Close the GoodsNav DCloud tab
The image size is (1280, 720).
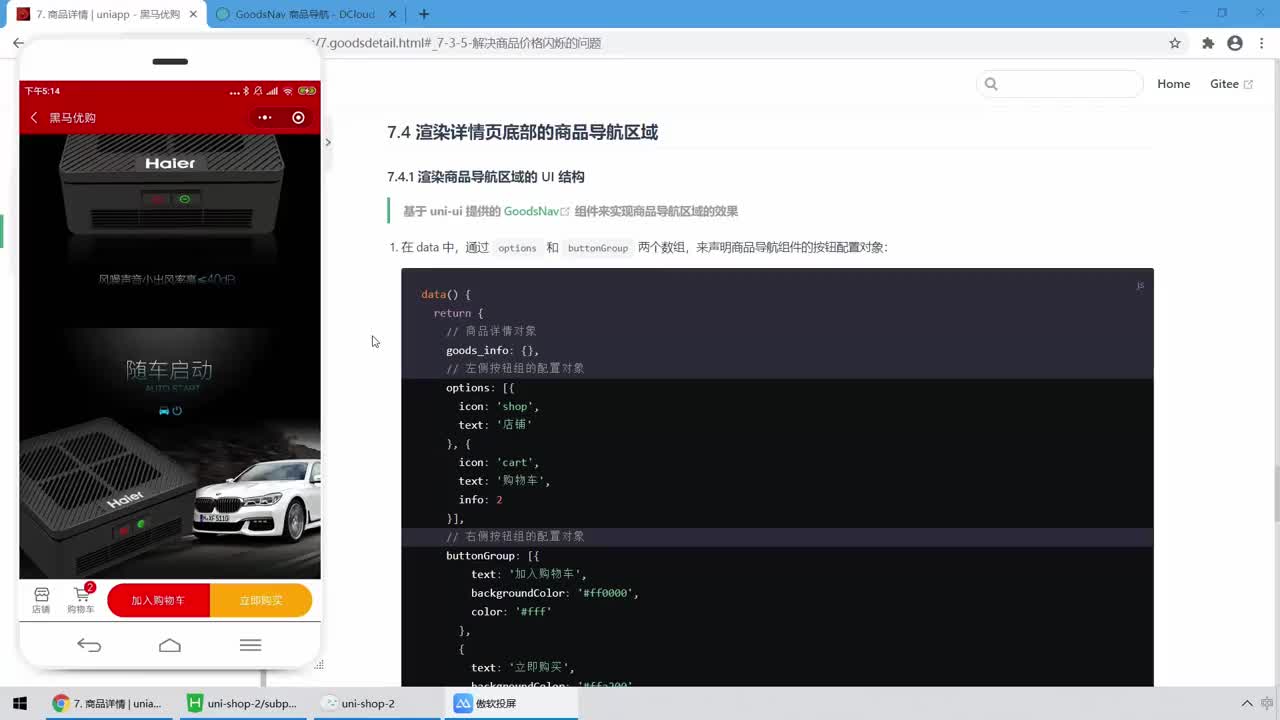393,14
